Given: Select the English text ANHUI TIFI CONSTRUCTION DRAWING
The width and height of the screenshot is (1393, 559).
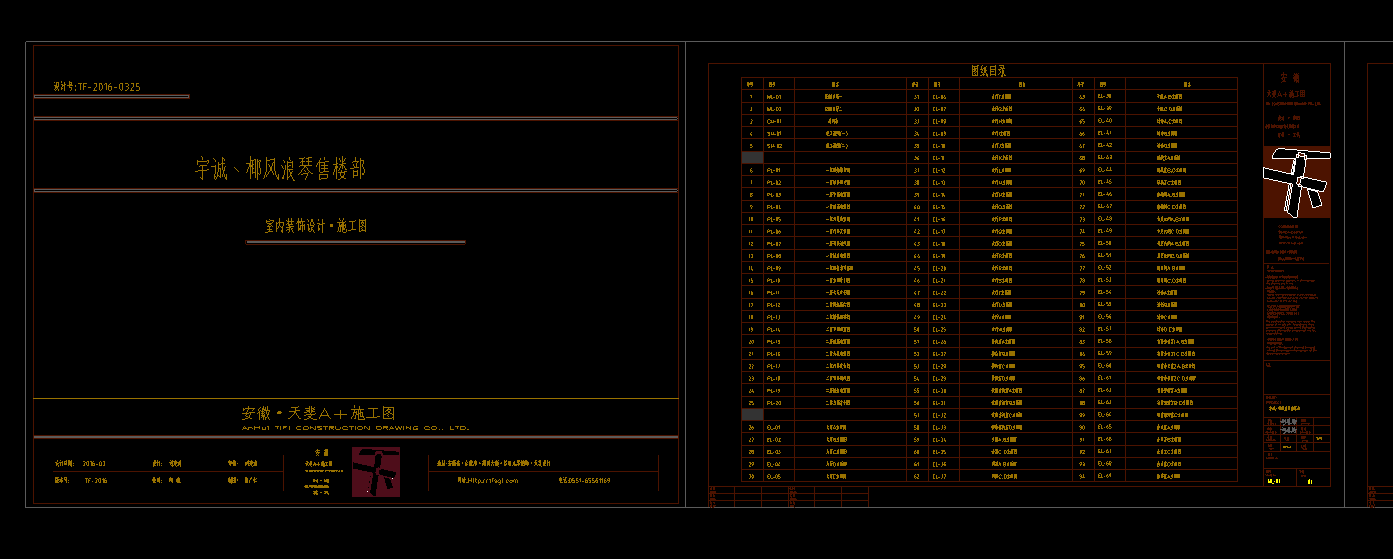Looking at the screenshot, I should pyautogui.click(x=355, y=428).
